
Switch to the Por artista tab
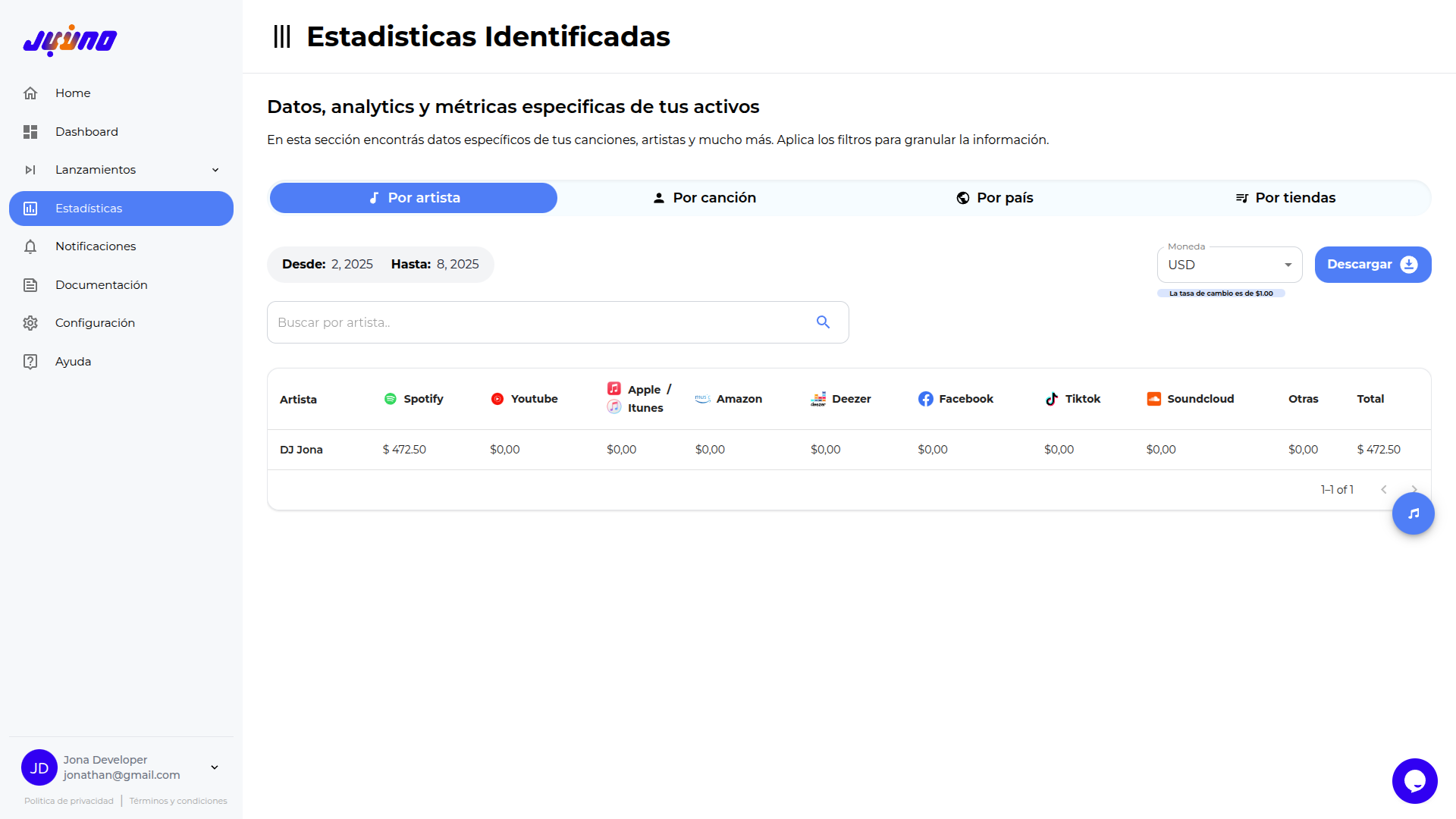[413, 198]
